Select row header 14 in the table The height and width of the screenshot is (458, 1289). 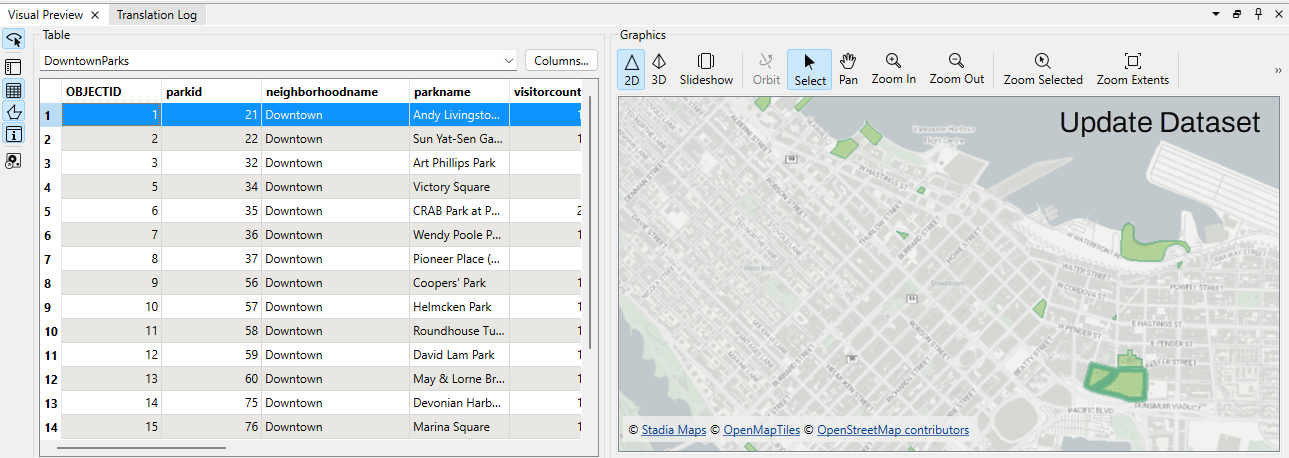pyautogui.click(x=50, y=427)
